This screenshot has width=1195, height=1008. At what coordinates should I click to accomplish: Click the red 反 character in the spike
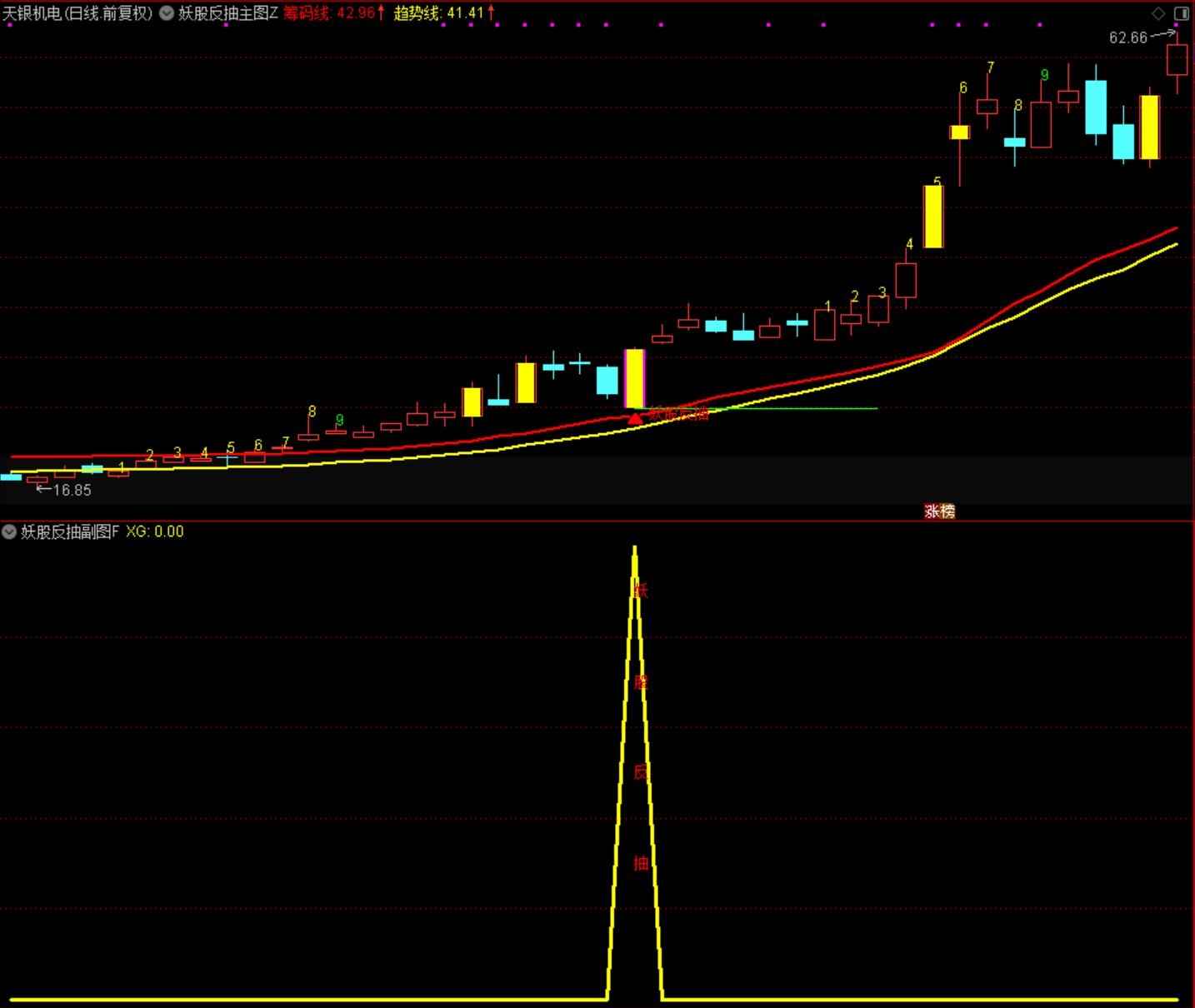641,772
